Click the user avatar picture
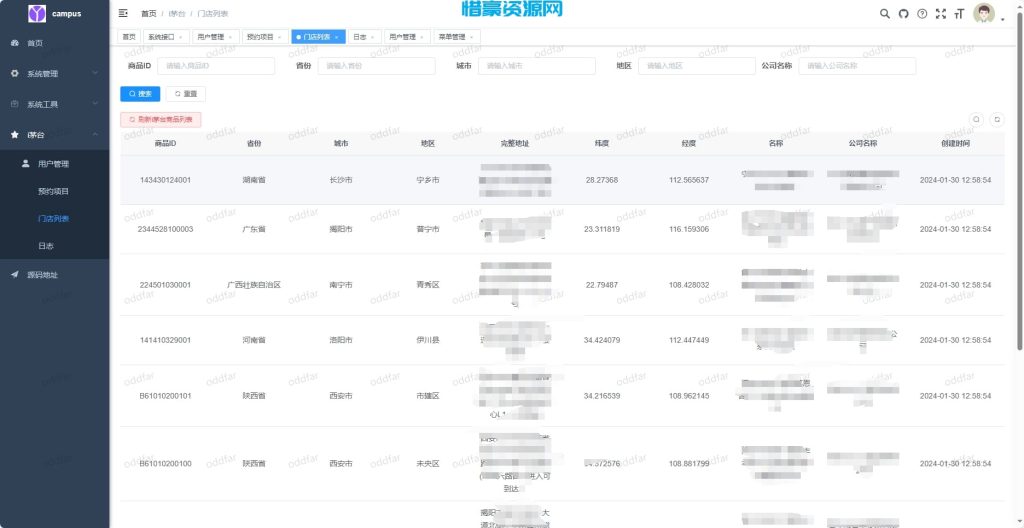 (984, 14)
